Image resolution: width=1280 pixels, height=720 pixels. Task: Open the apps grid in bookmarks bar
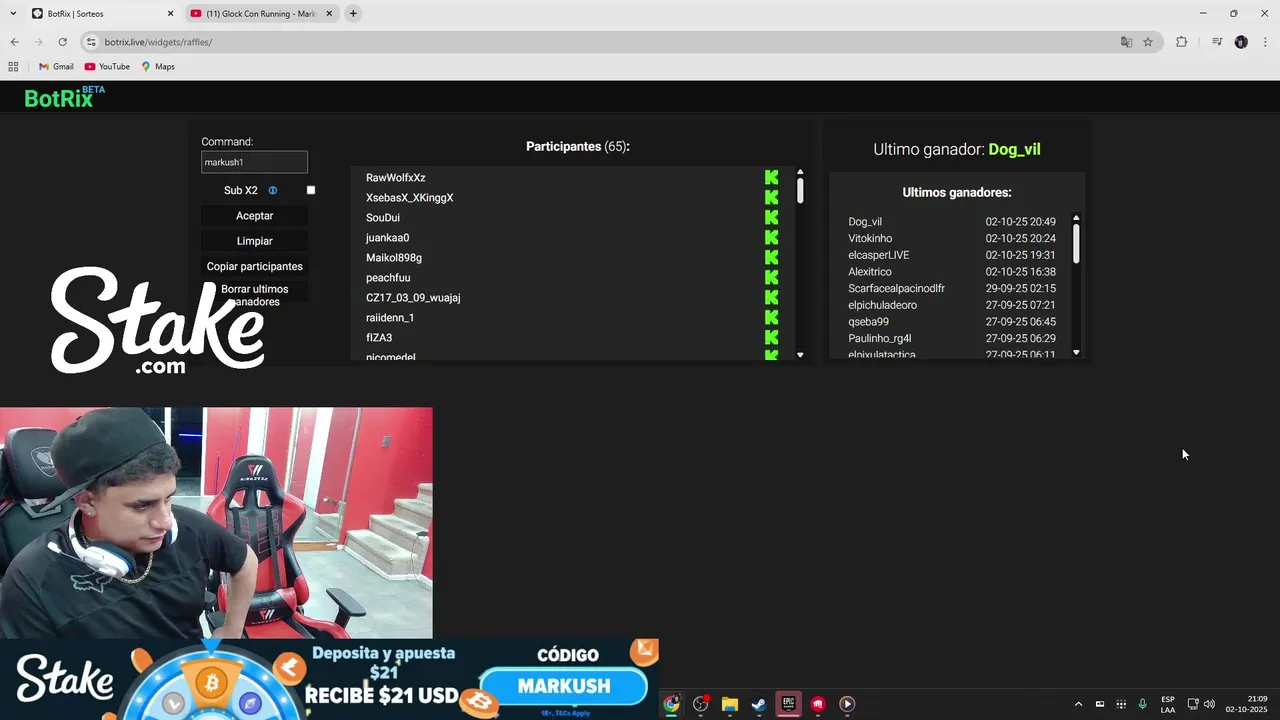(x=13, y=67)
